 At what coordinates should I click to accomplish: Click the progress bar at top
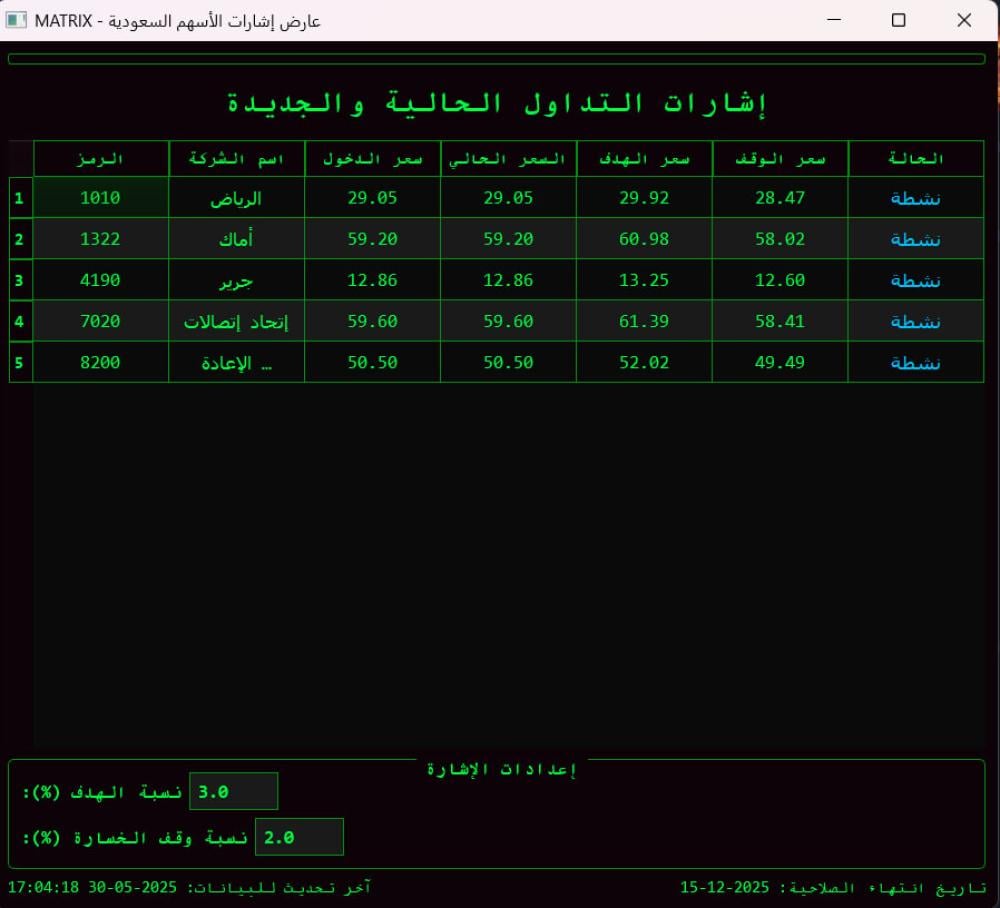coord(496,59)
